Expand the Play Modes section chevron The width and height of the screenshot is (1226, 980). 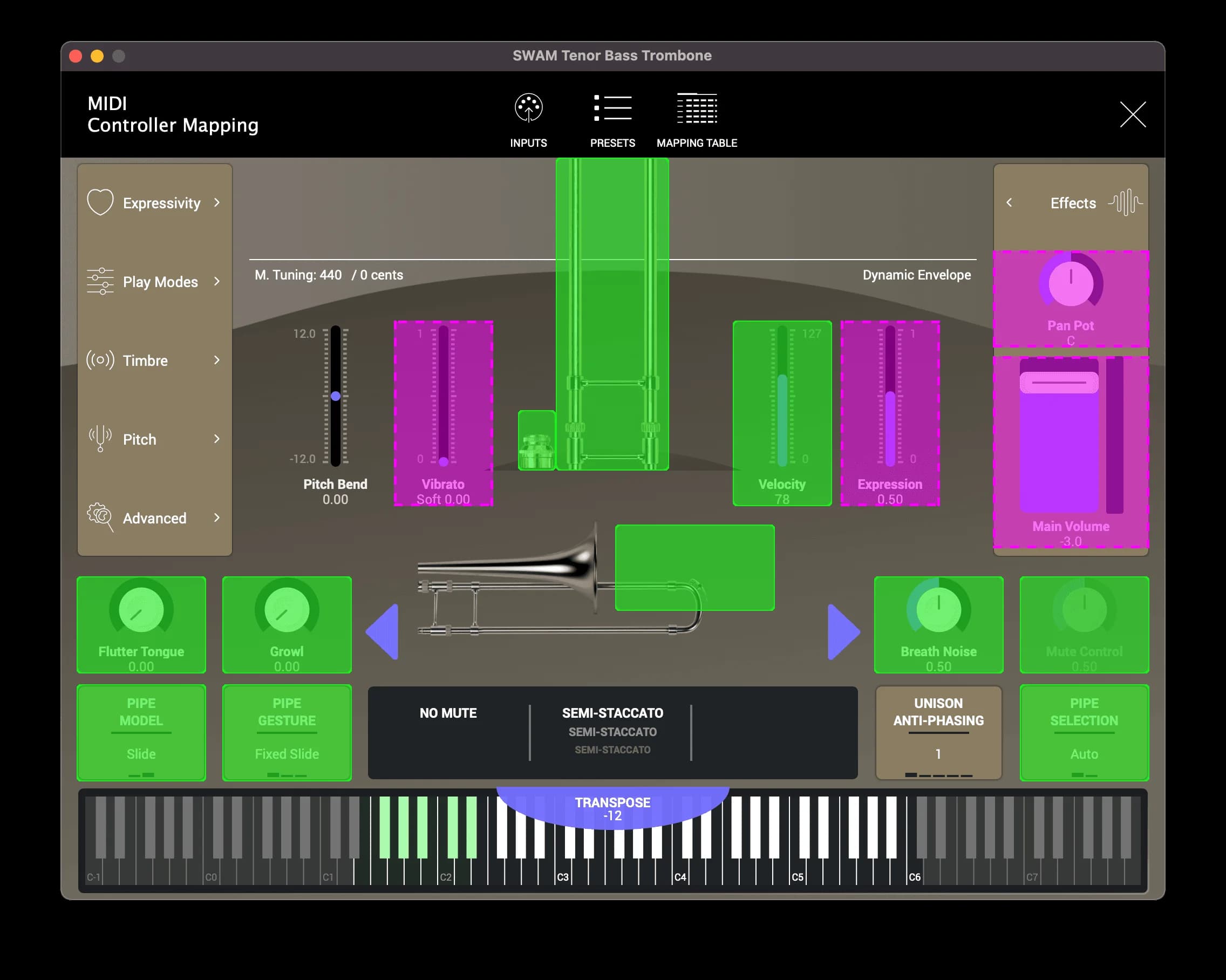coord(216,282)
